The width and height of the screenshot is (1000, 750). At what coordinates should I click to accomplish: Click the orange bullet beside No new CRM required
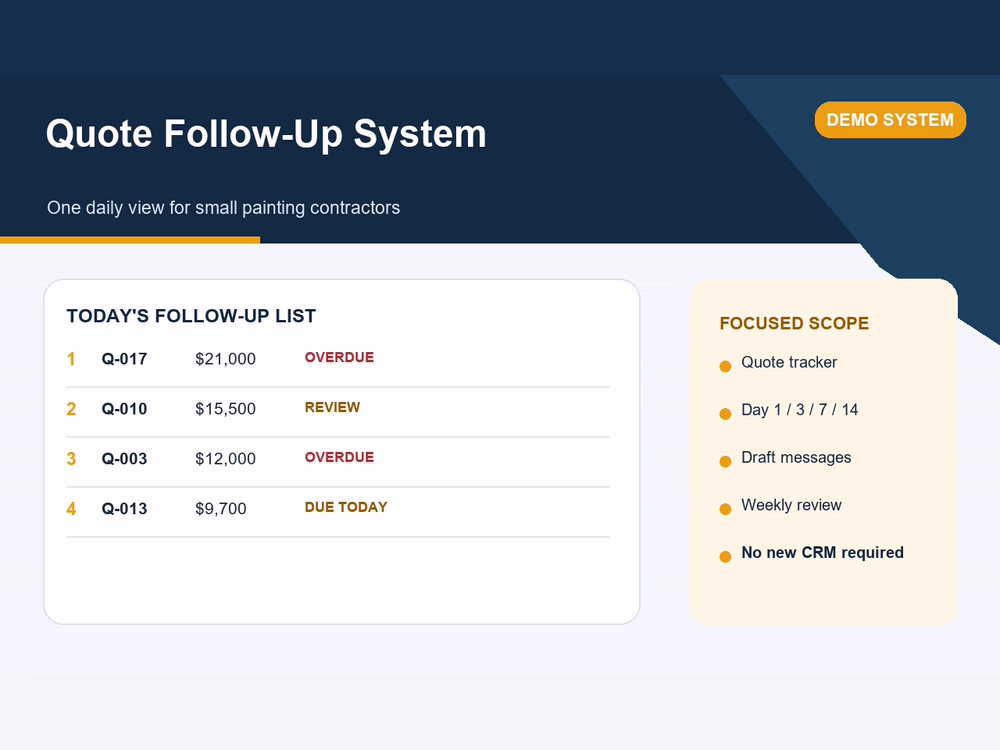pos(725,557)
